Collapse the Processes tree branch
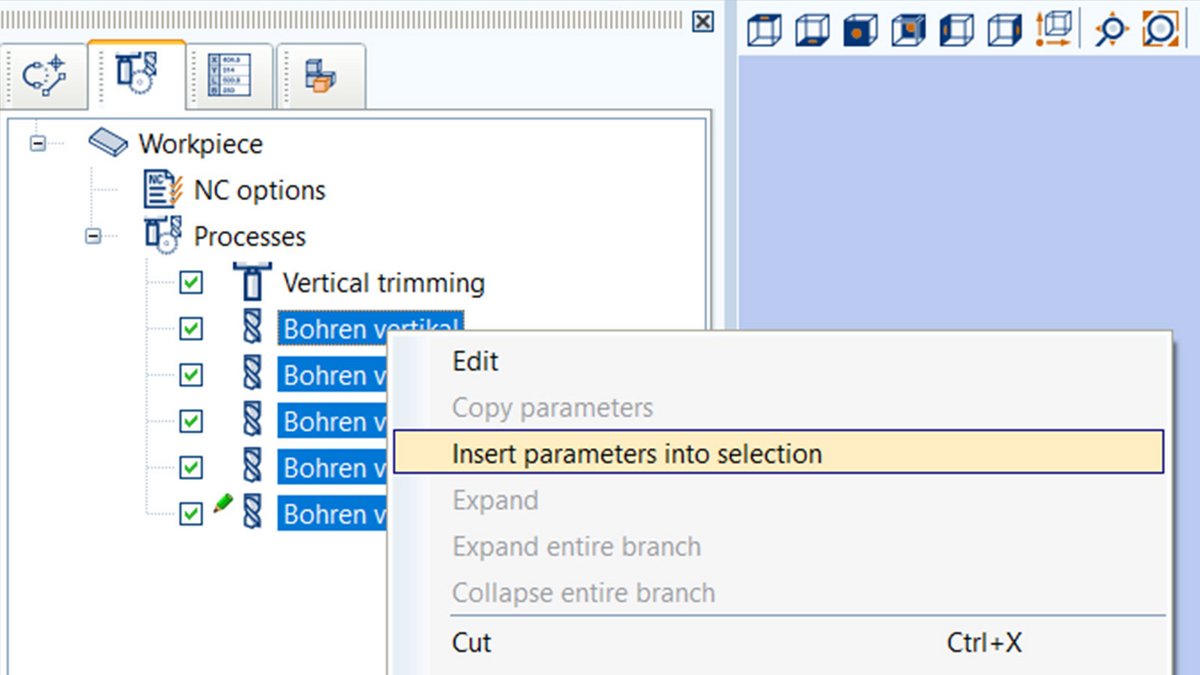The image size is (1200, 675). pyautogui.click(x=93, y=236)
